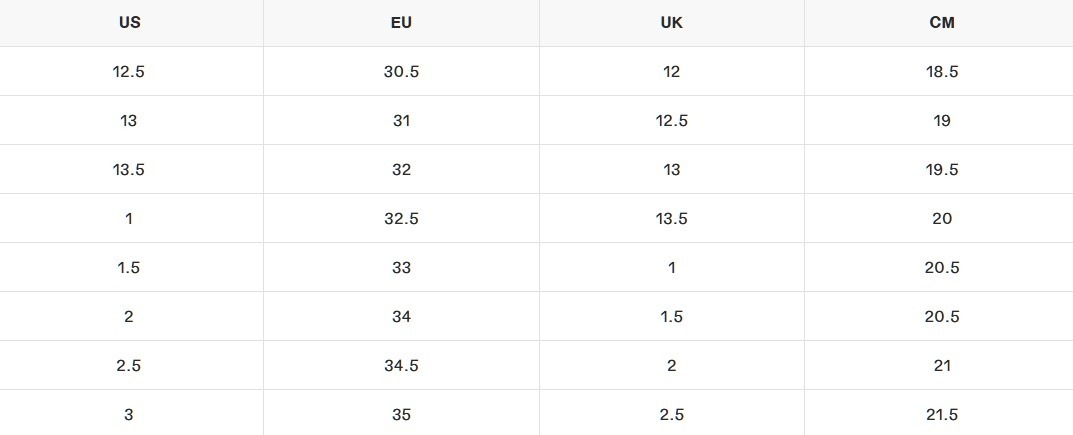Select the 20 value in CM column
The image size is (1073, 435).
pos(941,219)
